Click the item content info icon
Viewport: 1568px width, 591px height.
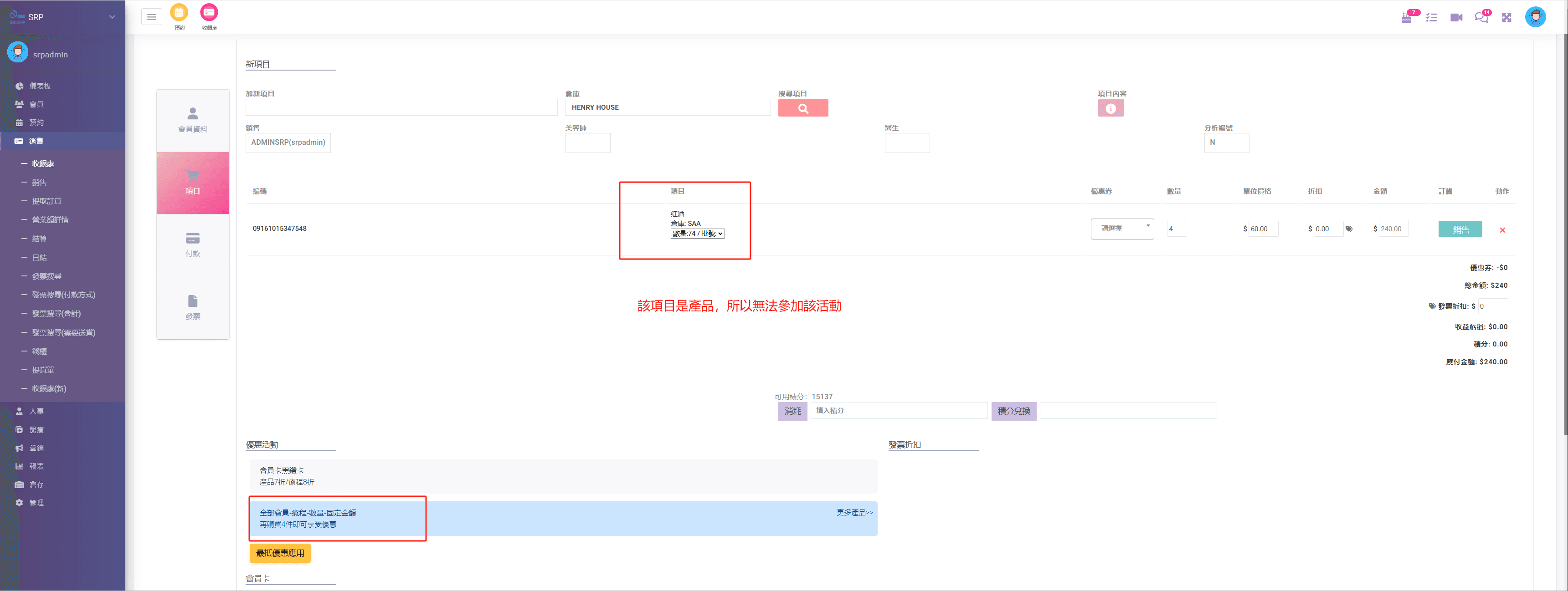tap(1110, 108)
